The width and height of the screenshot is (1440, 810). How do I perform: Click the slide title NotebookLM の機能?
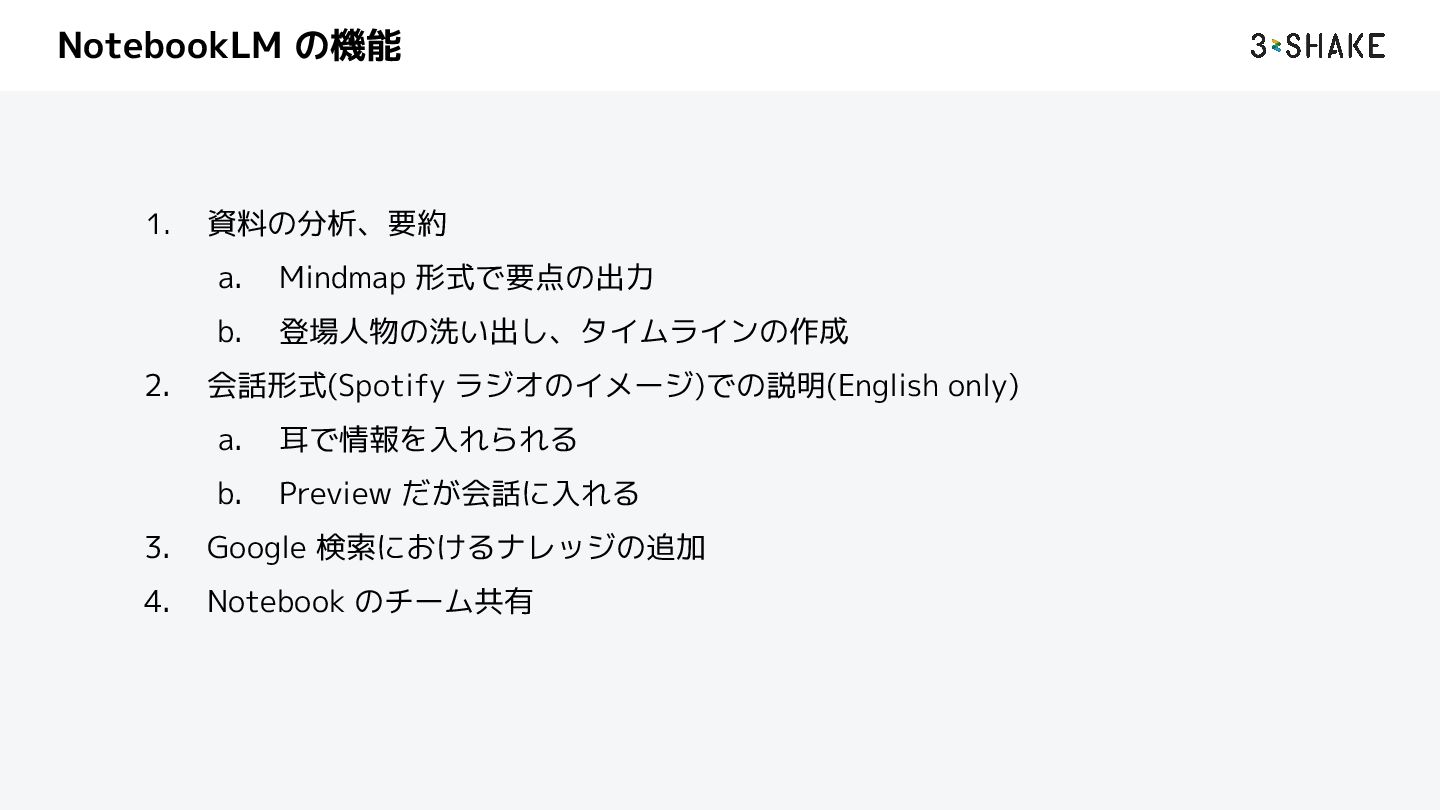pyautogui.click(x=229, y=45)
